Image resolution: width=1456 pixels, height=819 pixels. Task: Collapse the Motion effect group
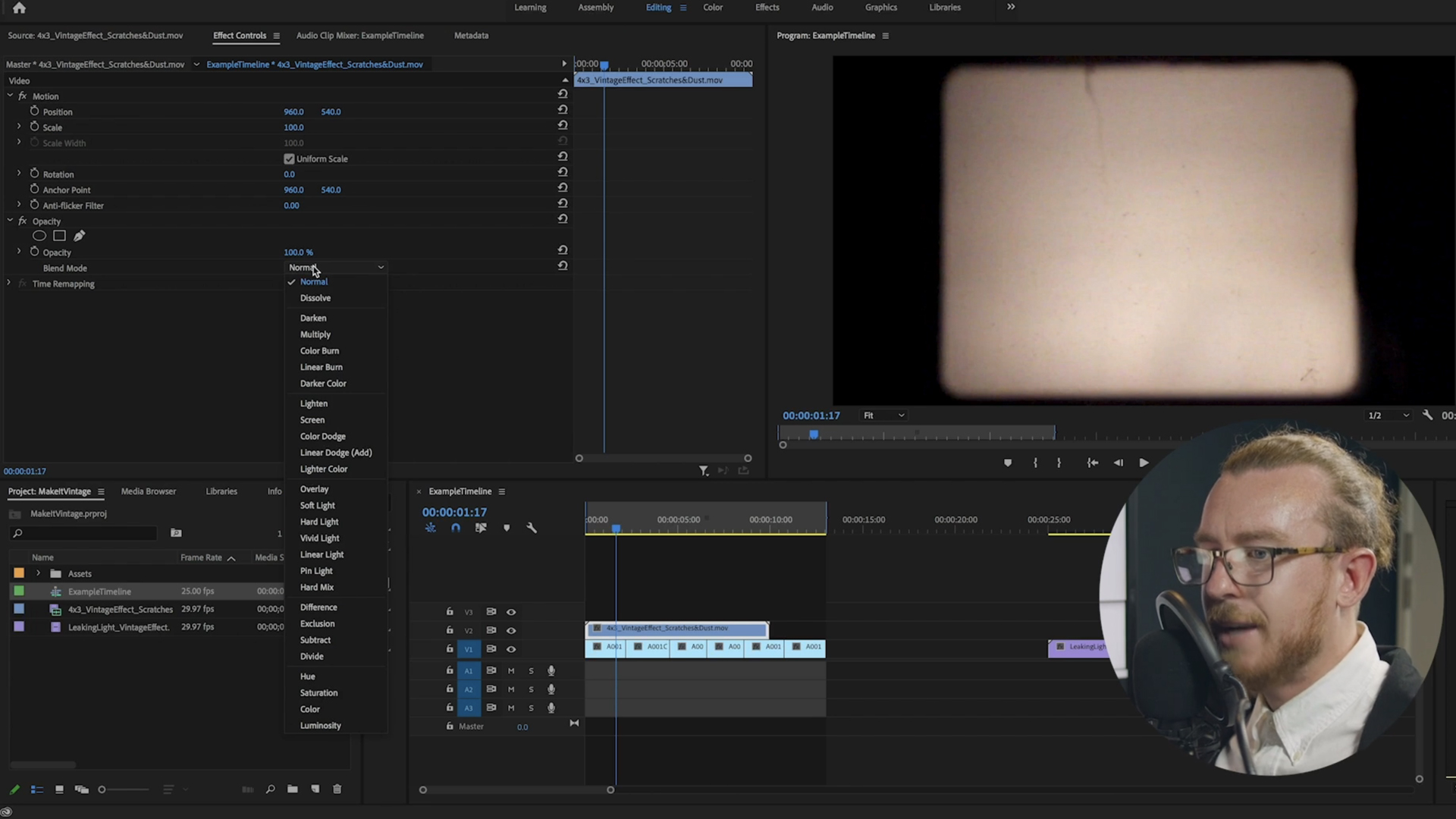[10, 96]
